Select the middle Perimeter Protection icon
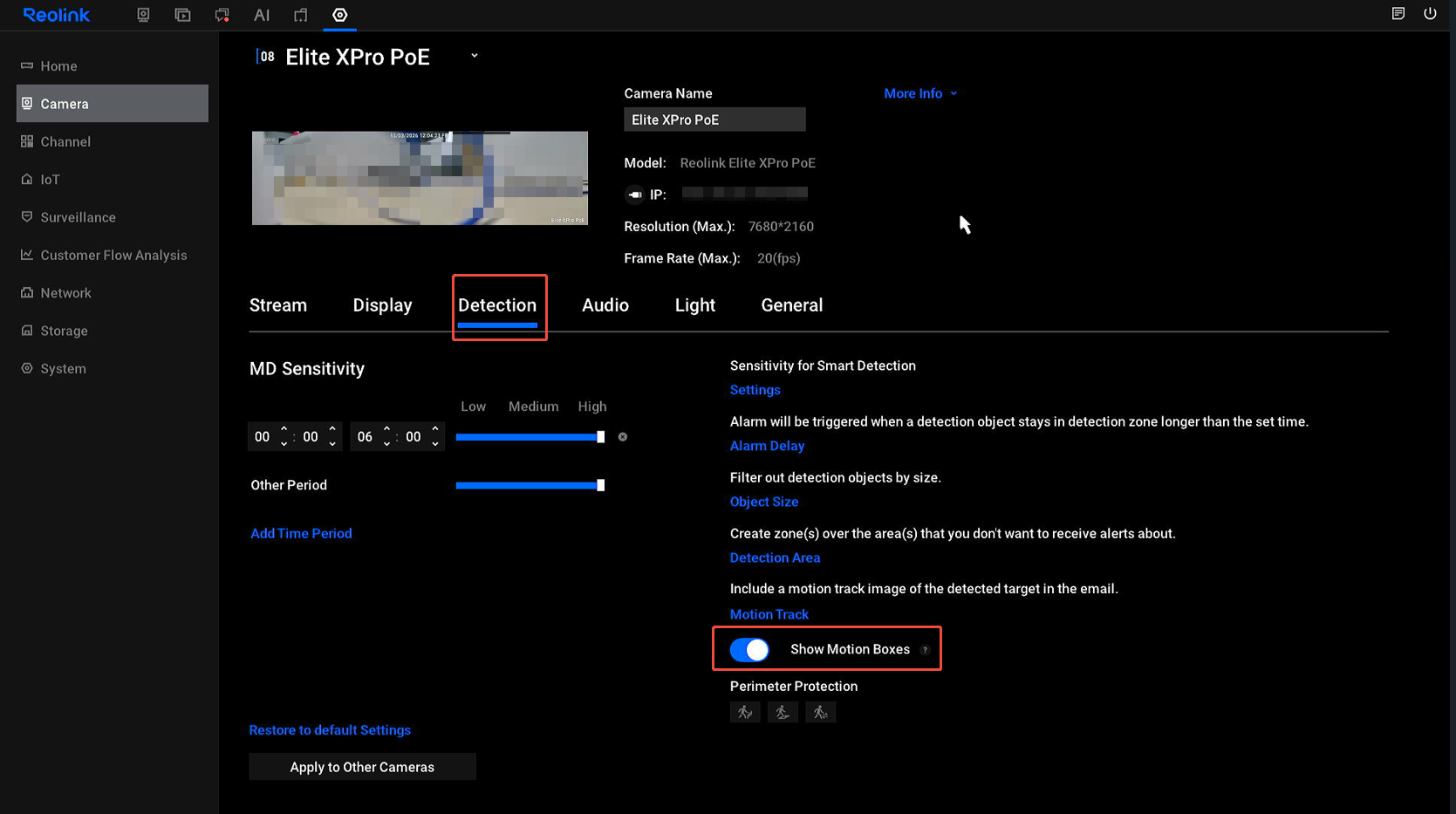Image resolution: width=1456 pixels, height=814 pixels. [x=783, y=712]
